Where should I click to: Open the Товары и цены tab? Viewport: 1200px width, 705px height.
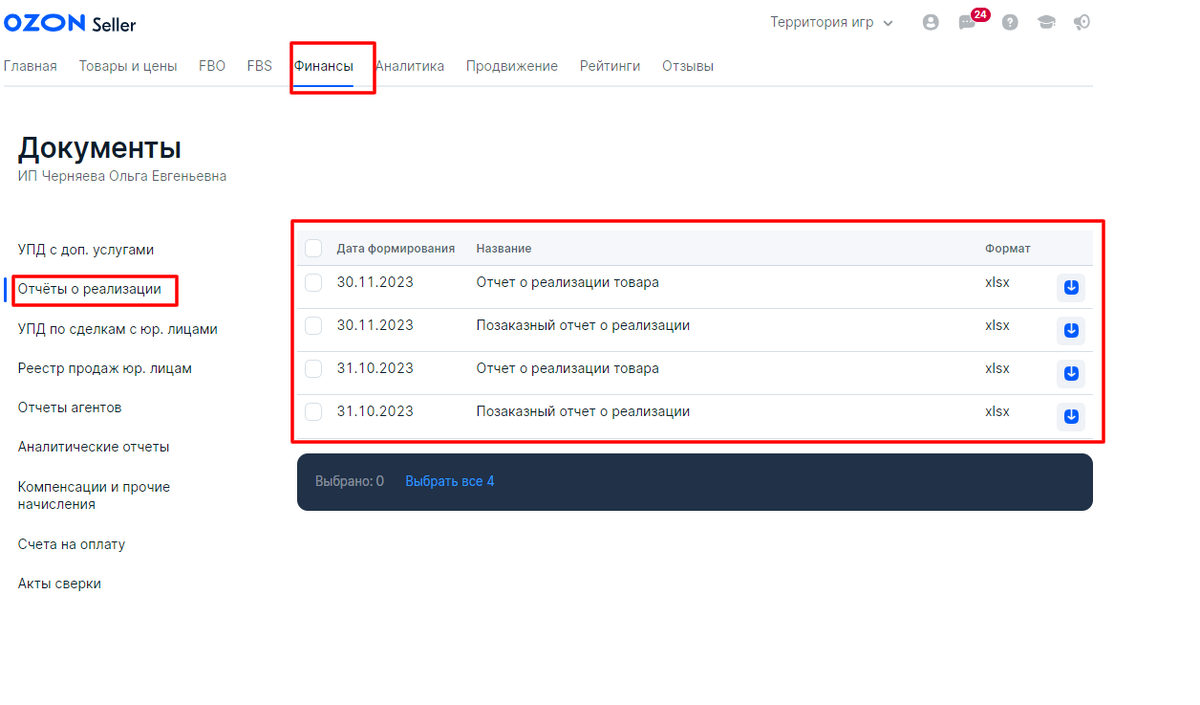tap(128, 66)
